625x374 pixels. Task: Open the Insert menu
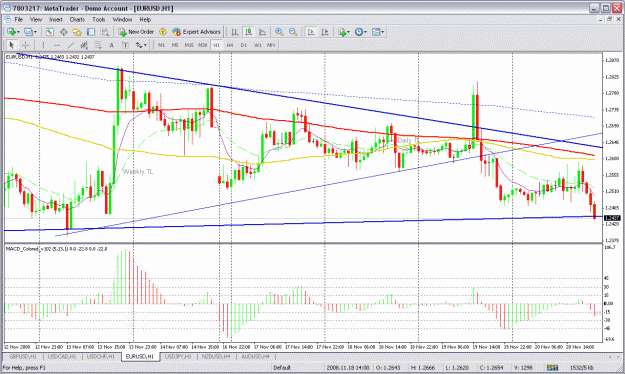(x=56, y=19)
